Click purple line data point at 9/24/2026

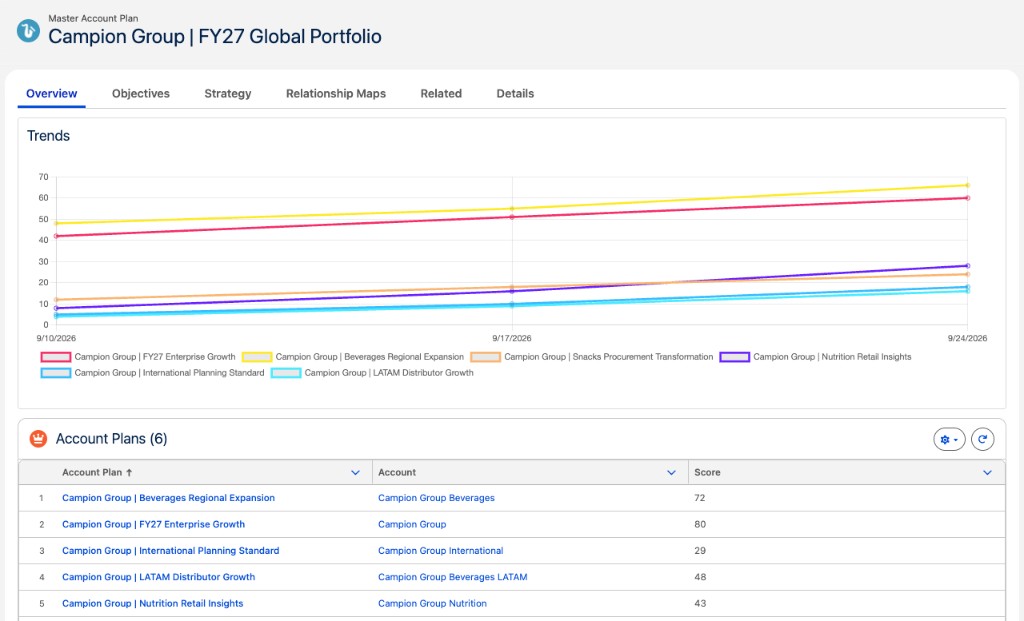967,266
